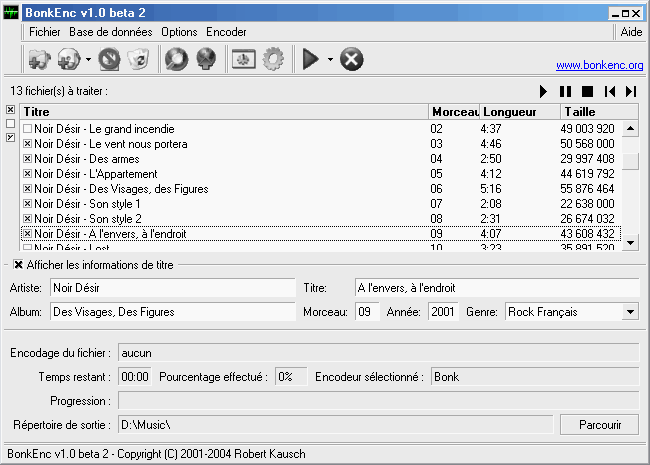Stop encoding with the round X icon
Viewport: 650px width, 465px height.
coord(352,59)
